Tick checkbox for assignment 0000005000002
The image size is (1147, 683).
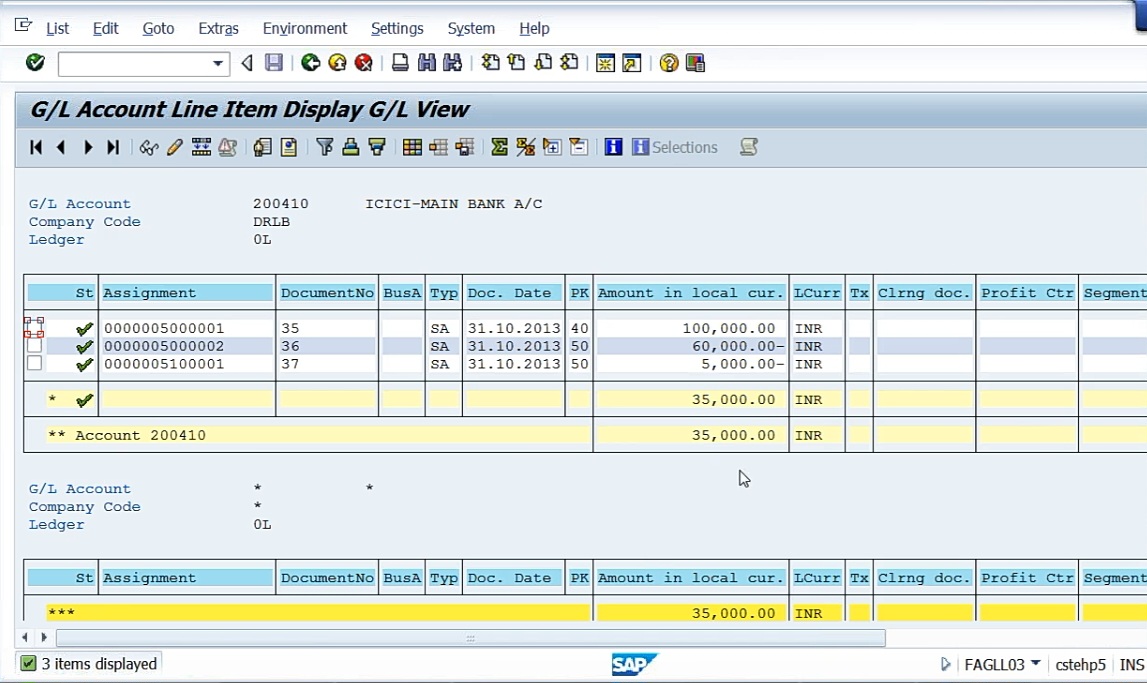coord(34,345)
